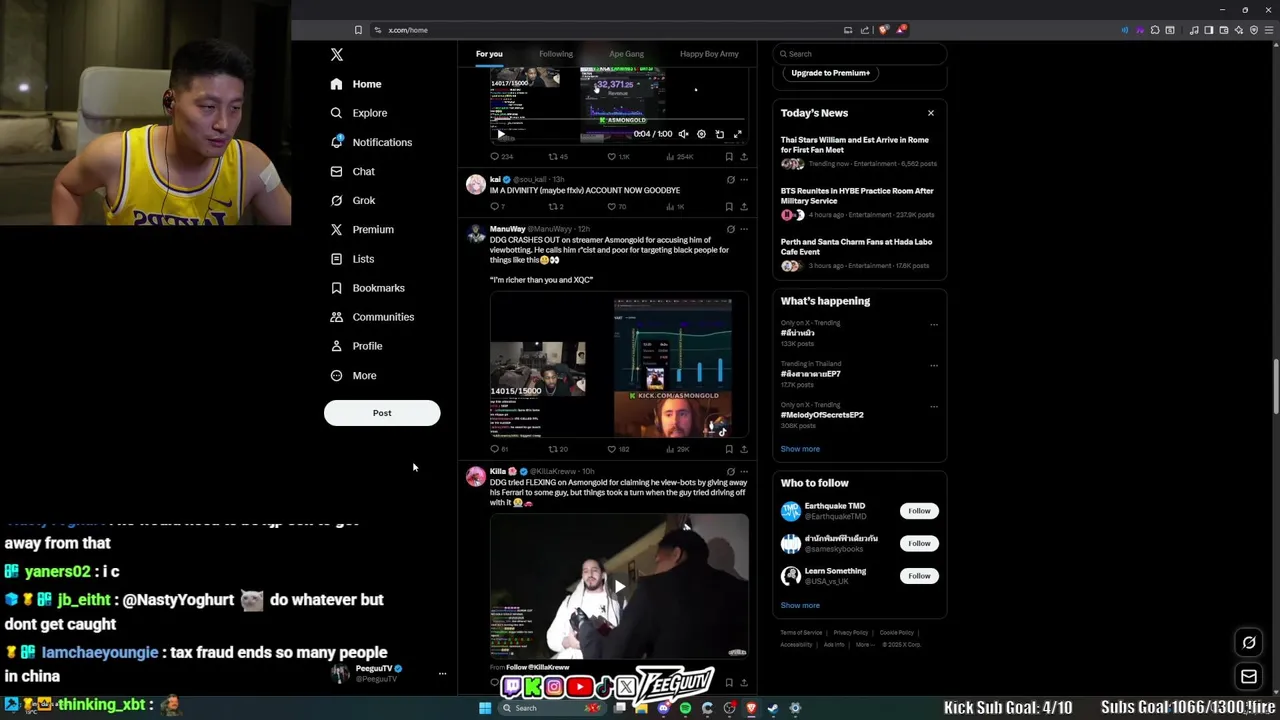Switch to the Happy Boy Army tab
Viewport: 1280px width, 720px height.
point(709,54)
